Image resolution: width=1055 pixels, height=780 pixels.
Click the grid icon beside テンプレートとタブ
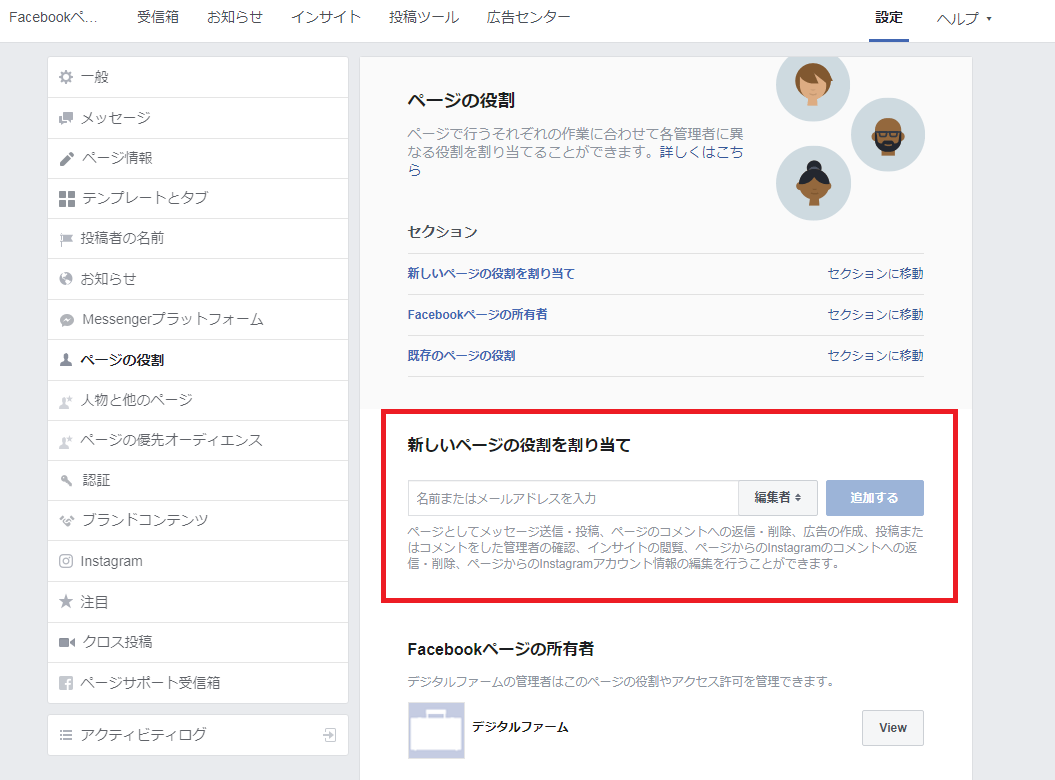pyautogui.click(x=67, y=199)
